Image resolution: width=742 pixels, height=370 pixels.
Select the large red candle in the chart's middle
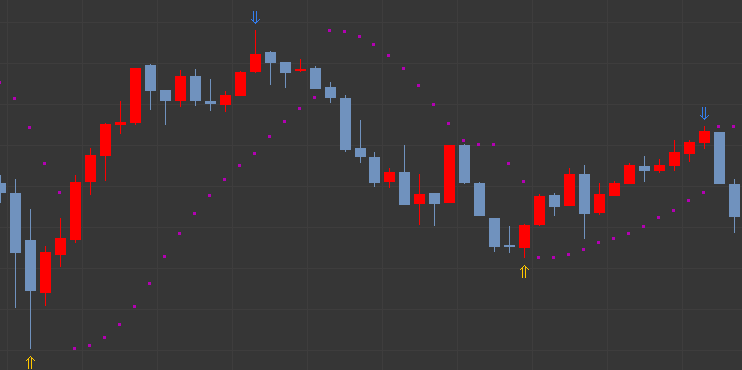(x=449, y=174)
